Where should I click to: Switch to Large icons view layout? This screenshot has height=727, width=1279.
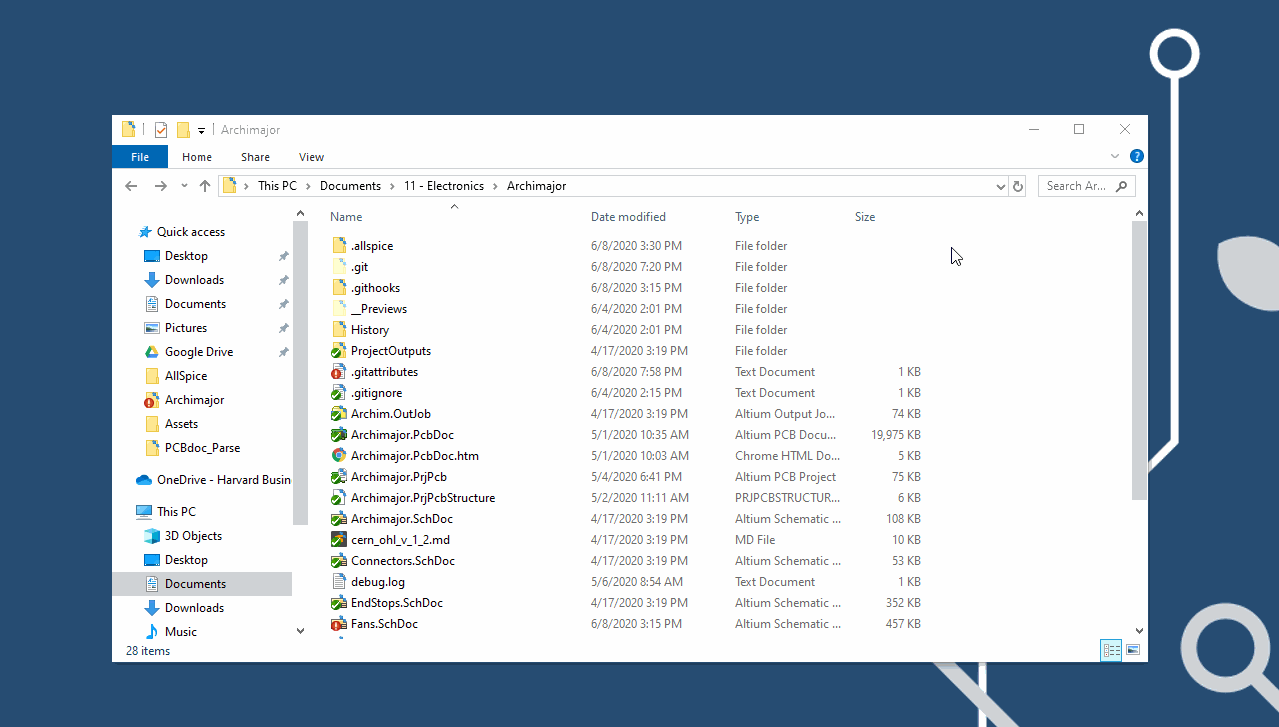[1133, 650]
